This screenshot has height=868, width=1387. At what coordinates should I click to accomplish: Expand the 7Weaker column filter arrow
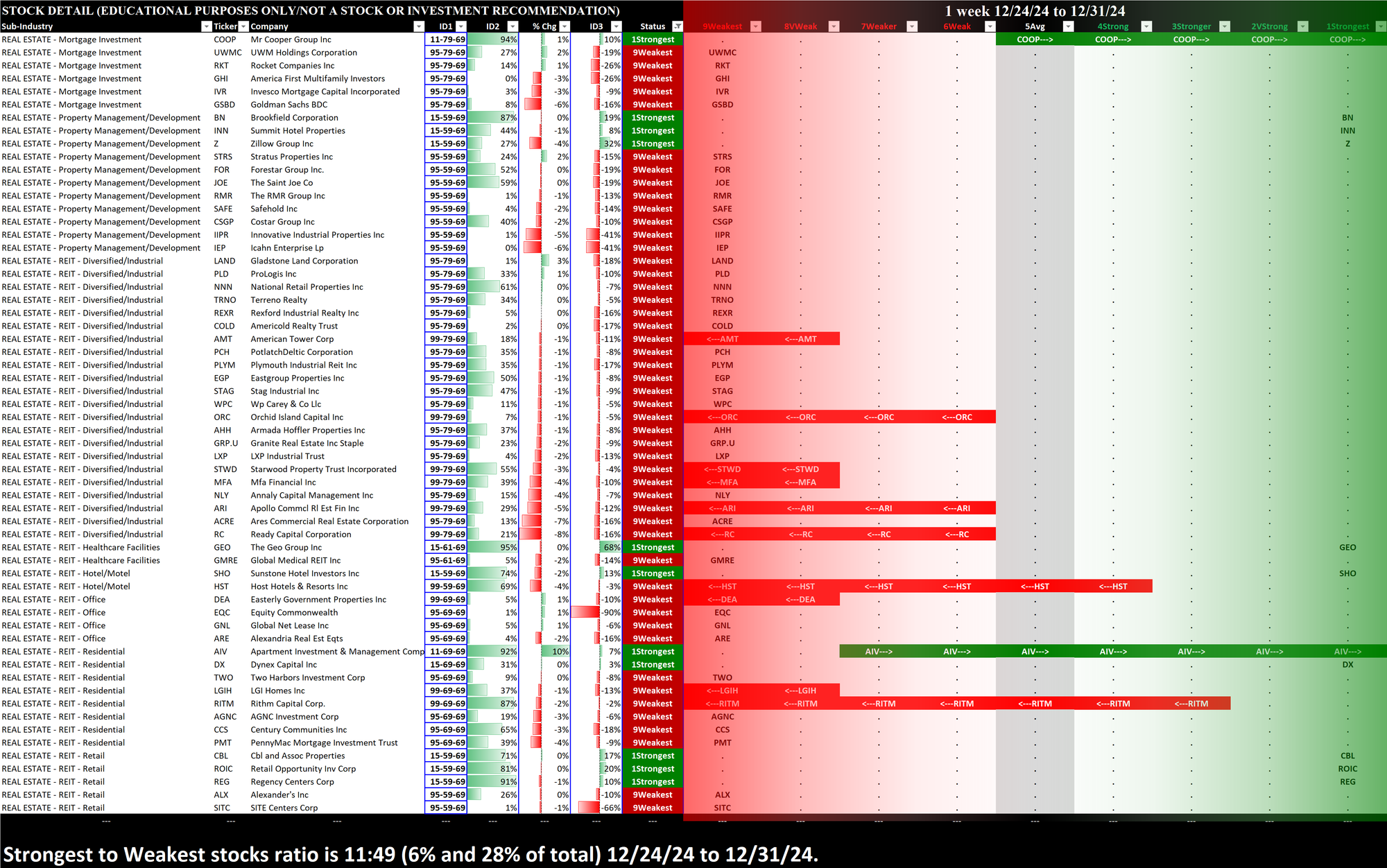point(913,26)
